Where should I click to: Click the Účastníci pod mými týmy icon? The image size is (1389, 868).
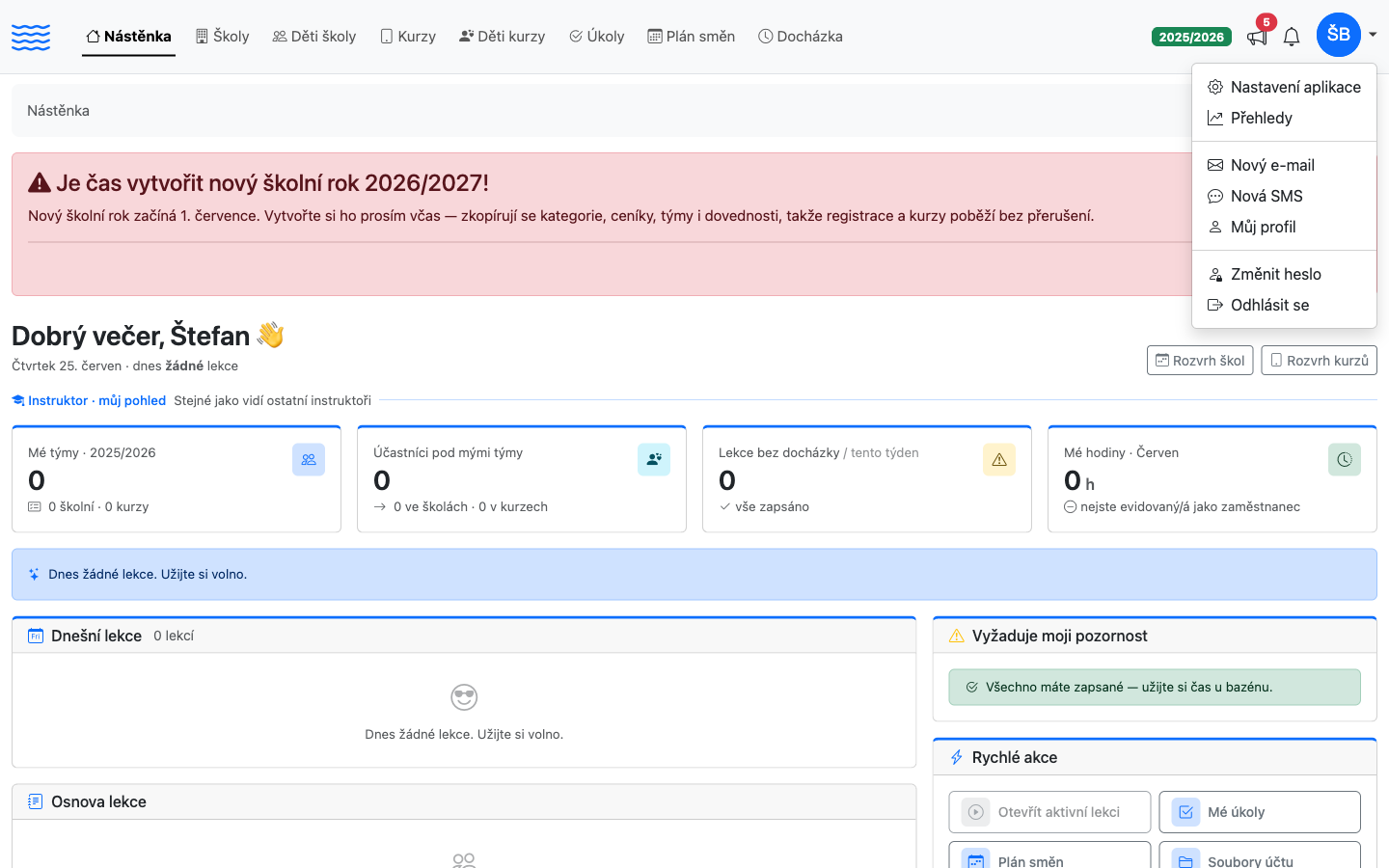pyautogui.click(x=654, y=460)
